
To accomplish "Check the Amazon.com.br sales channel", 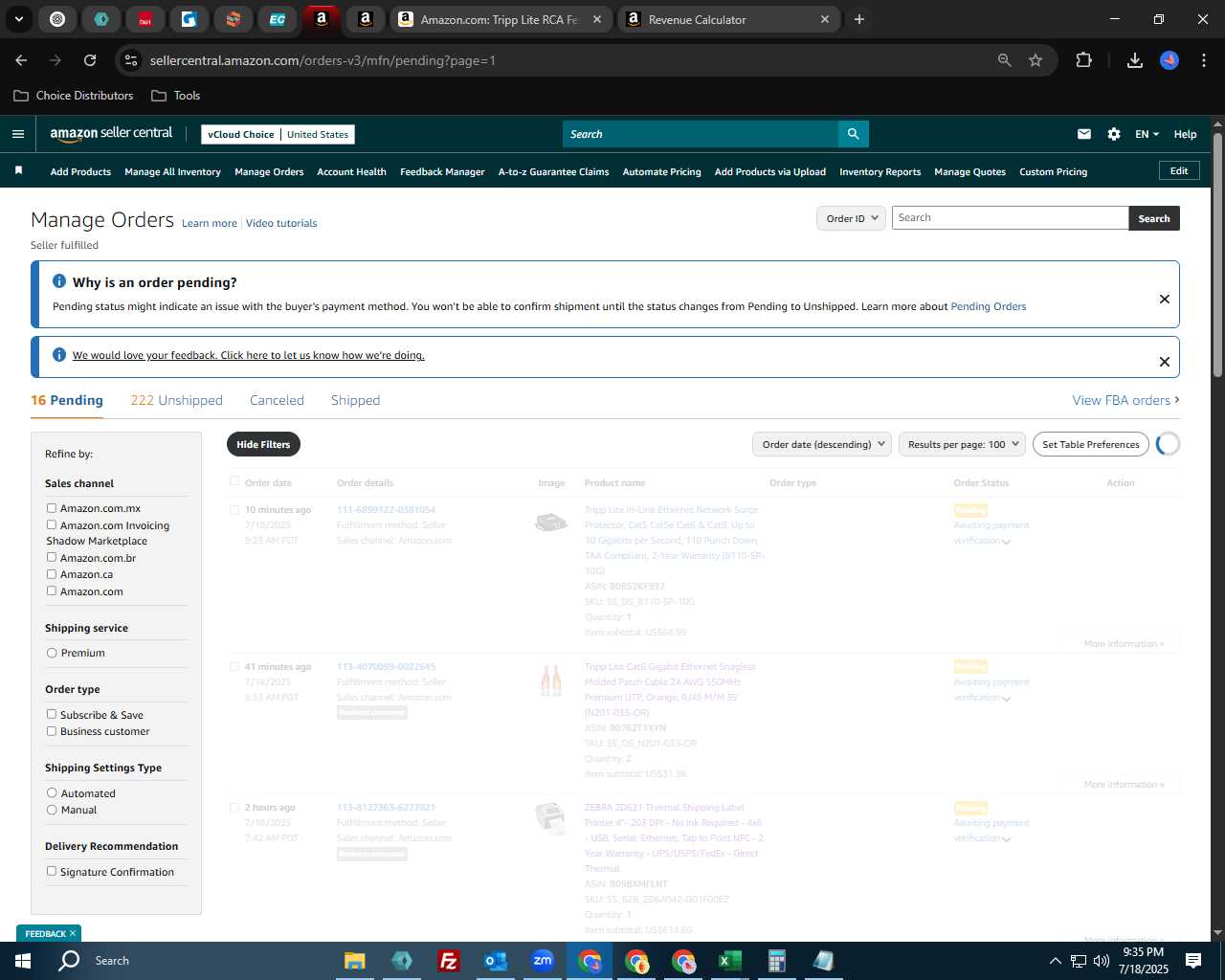I will [x=52, y=557].
